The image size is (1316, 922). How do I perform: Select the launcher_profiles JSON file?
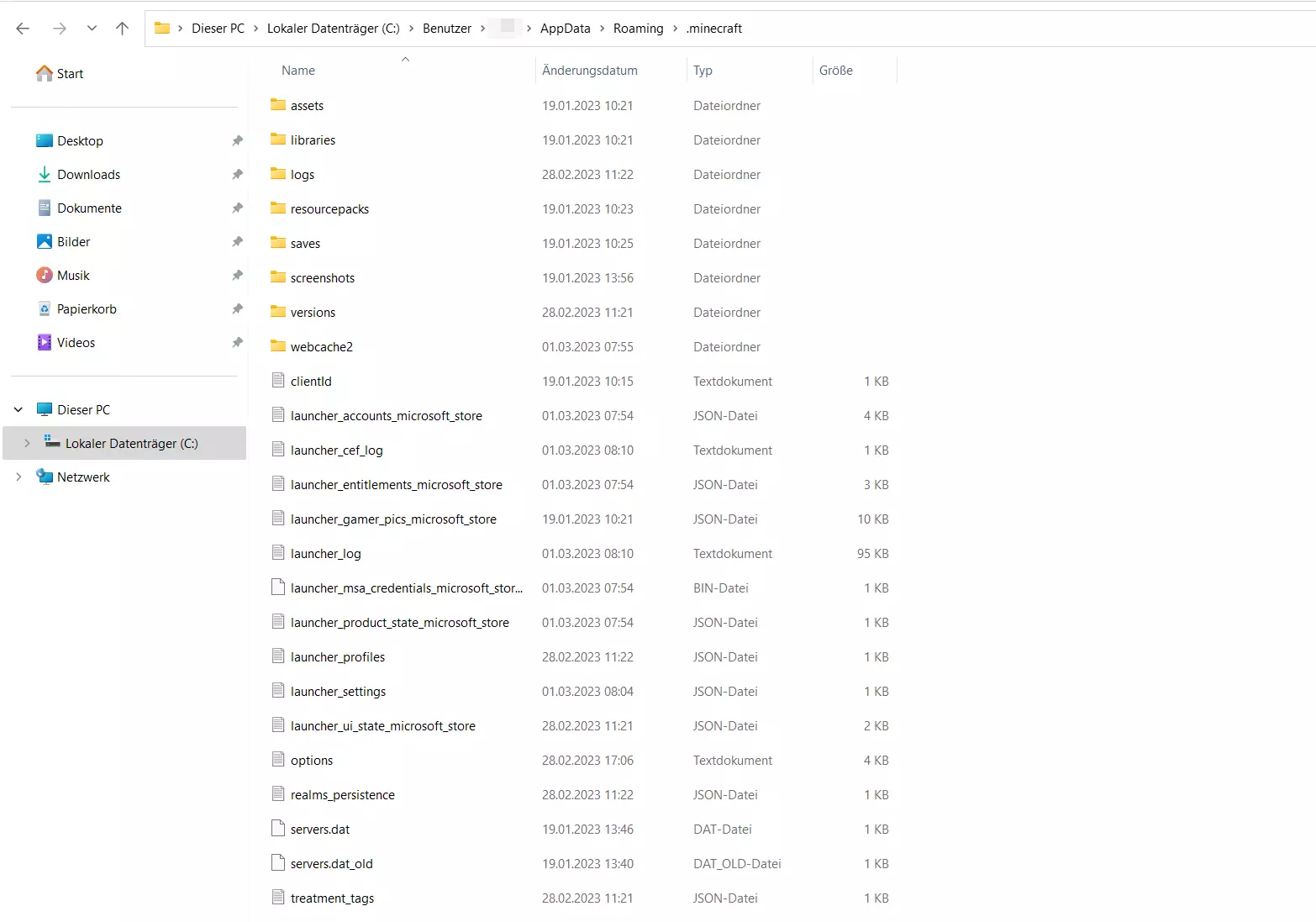click(x=338, y=656)
